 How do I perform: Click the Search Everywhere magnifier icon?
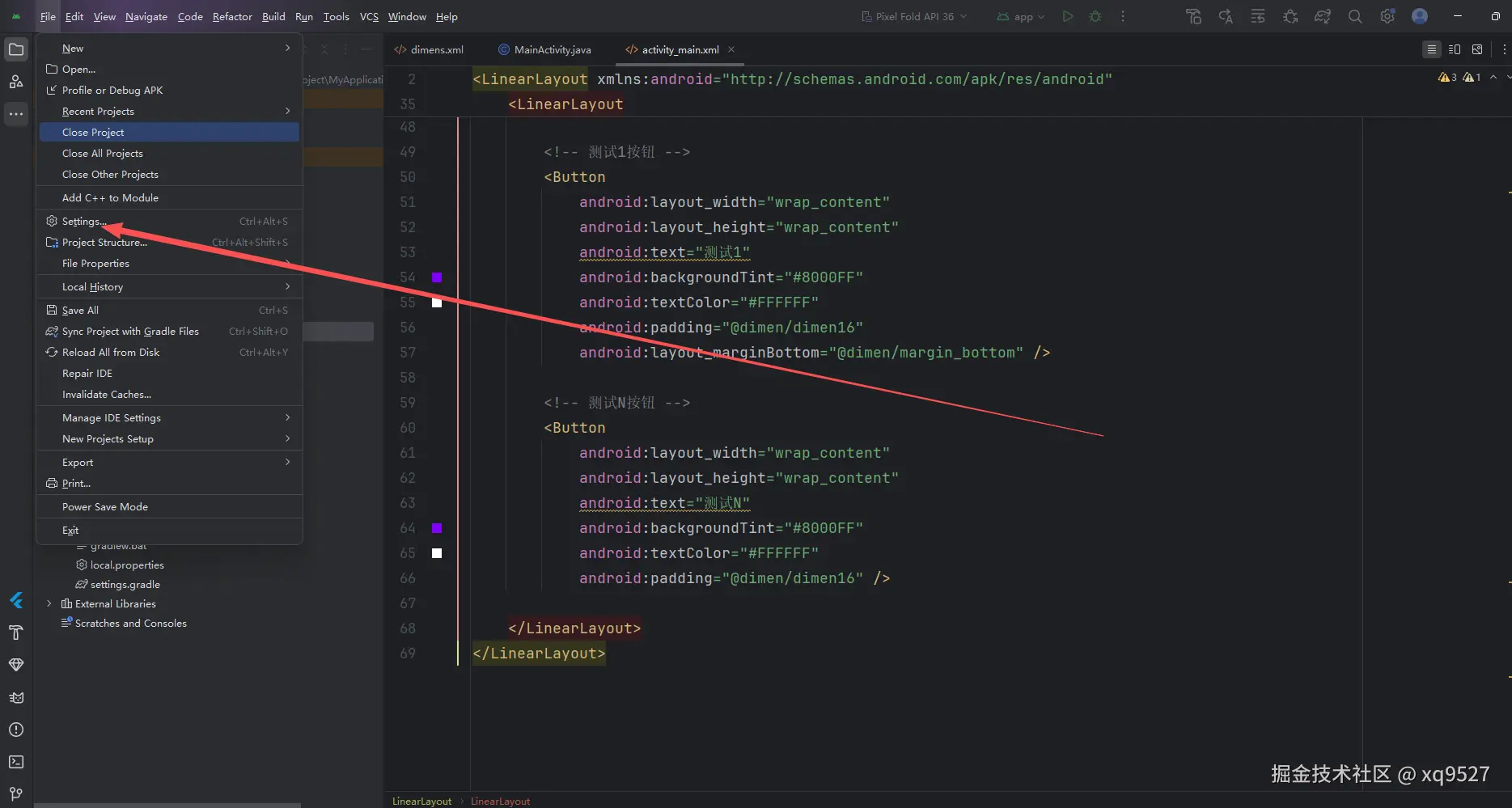click(1355, 16)
